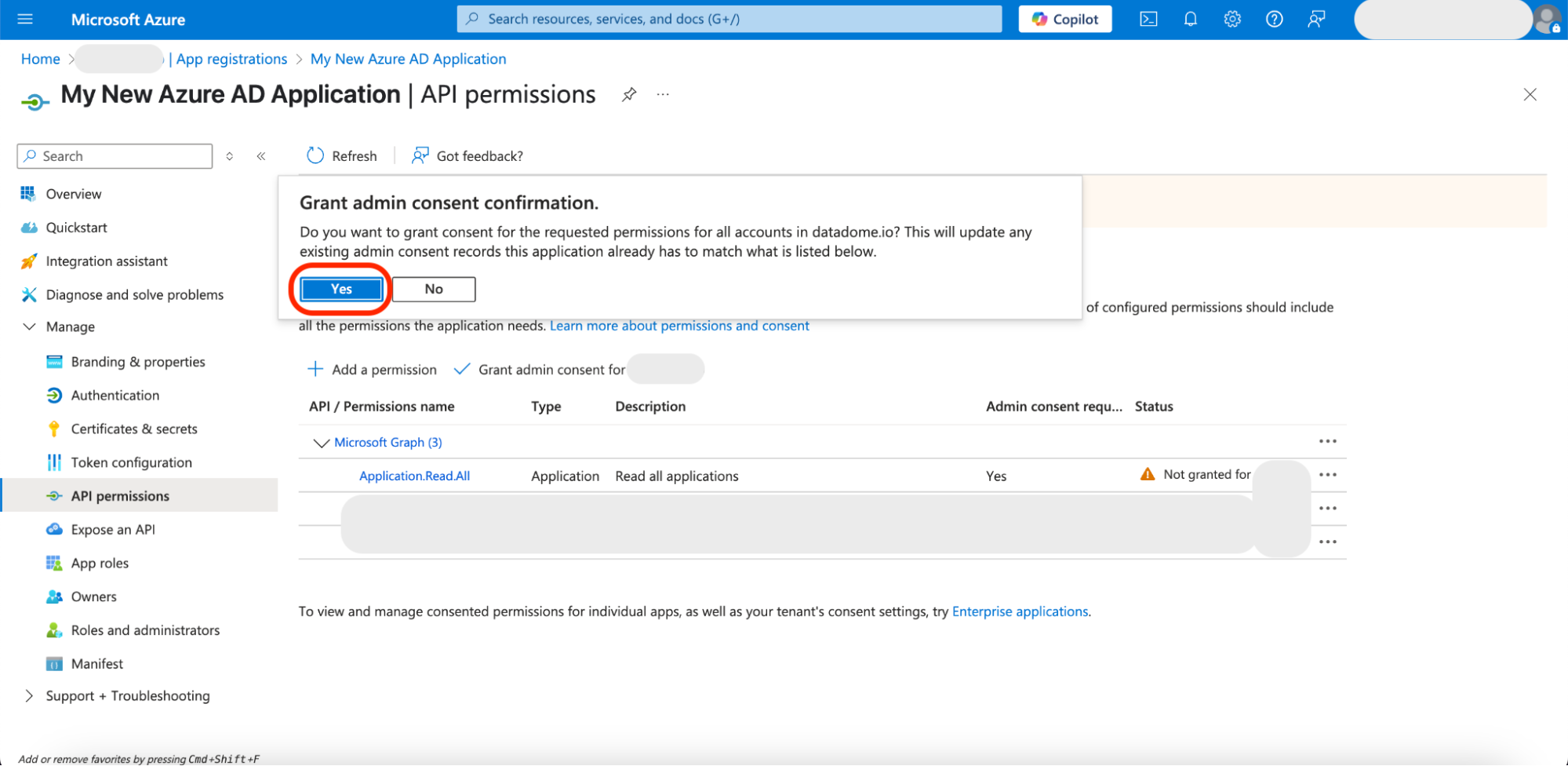Click the Status column header
Screen dimensions: 1568x766
(1154, 407)
